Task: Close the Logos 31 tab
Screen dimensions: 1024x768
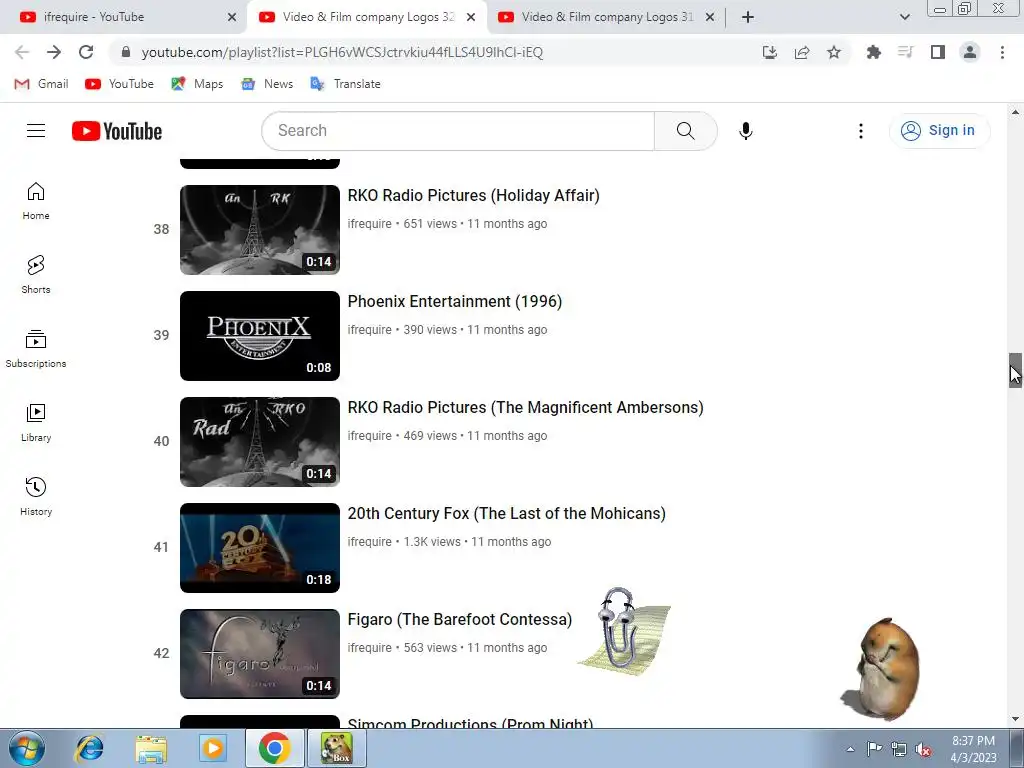Action: 710,17
